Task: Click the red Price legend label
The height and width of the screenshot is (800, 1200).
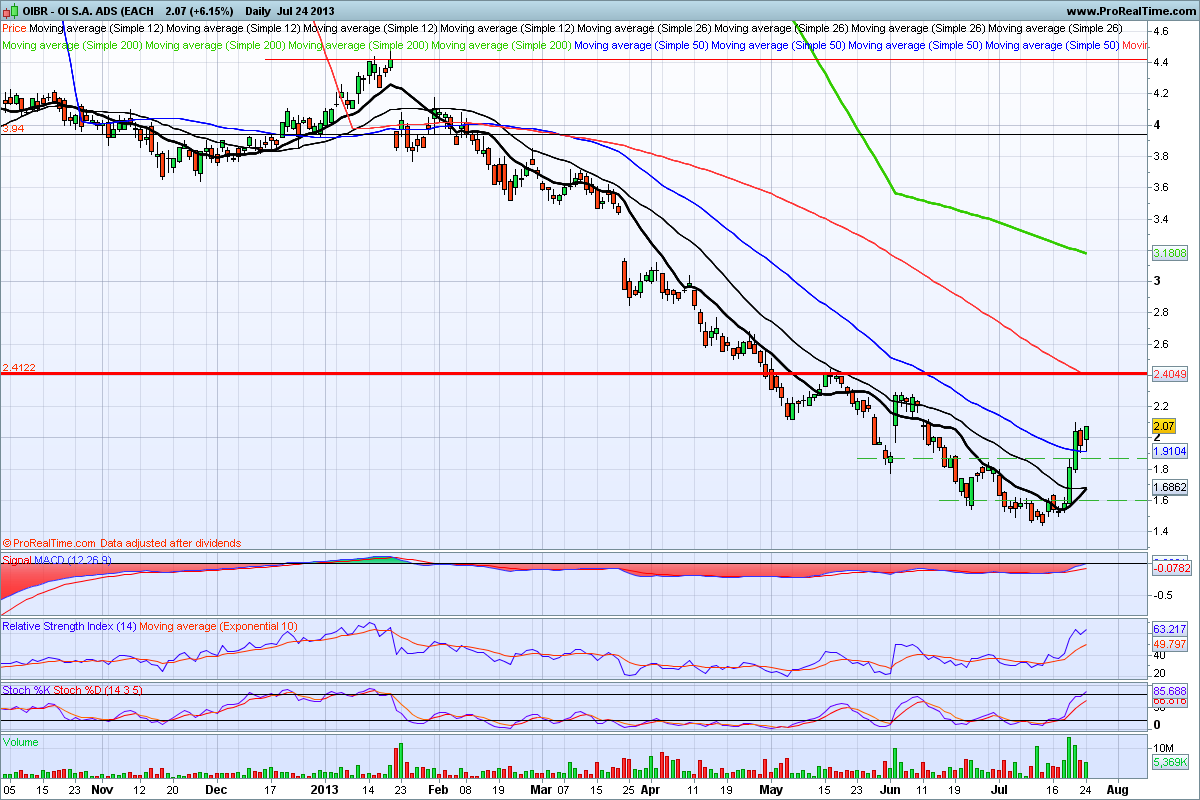Action: [15, 30]
